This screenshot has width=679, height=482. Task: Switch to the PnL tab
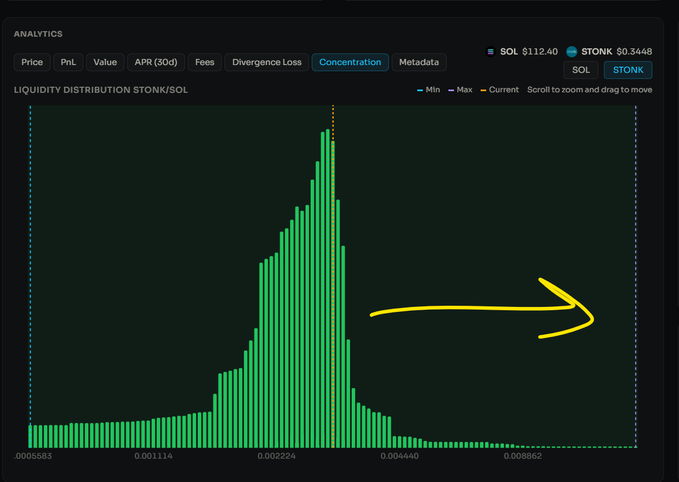(68, 62)
